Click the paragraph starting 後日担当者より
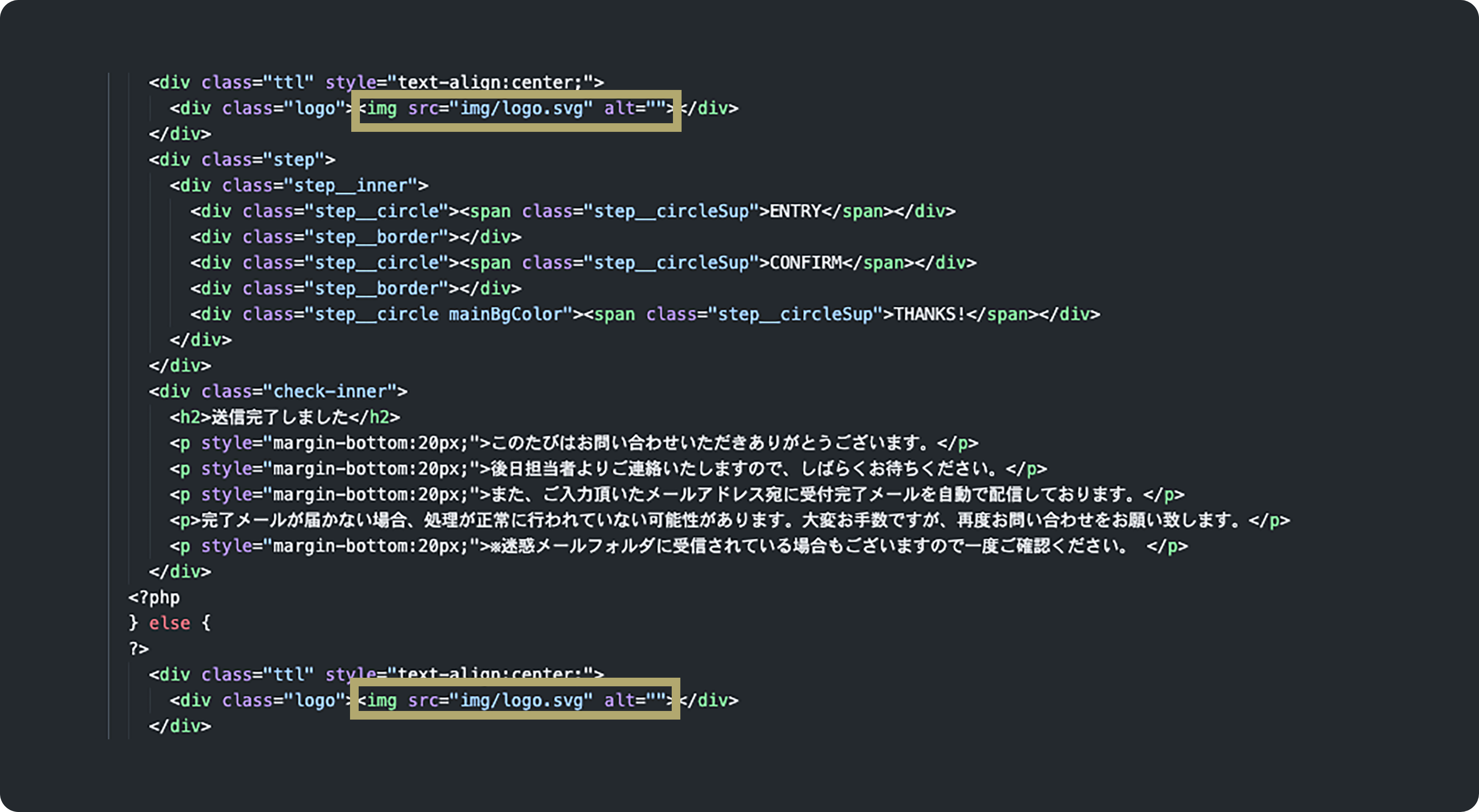 (608, 469)
